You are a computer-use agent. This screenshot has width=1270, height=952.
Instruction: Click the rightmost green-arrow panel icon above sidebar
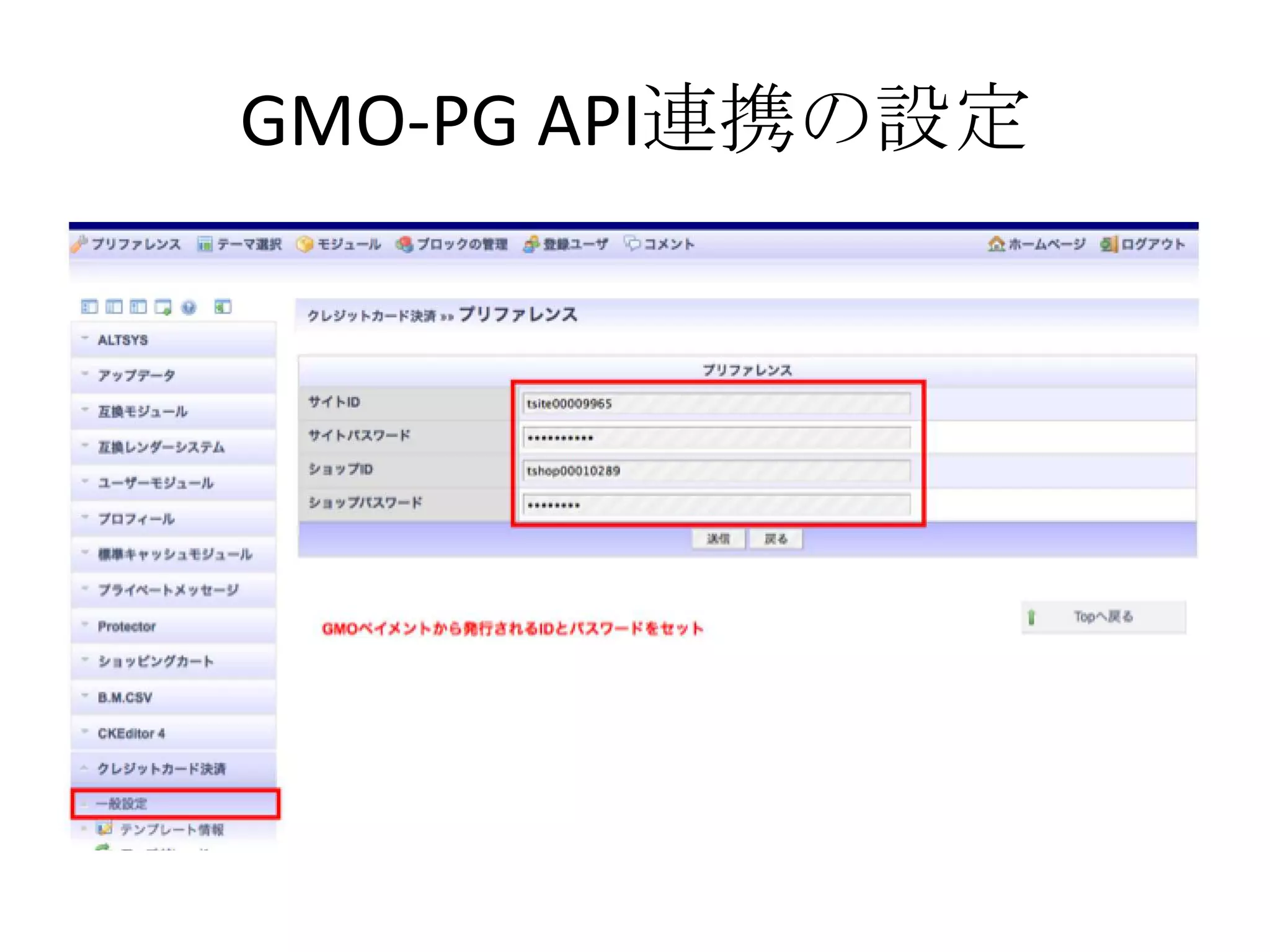(x=223, y=307)
